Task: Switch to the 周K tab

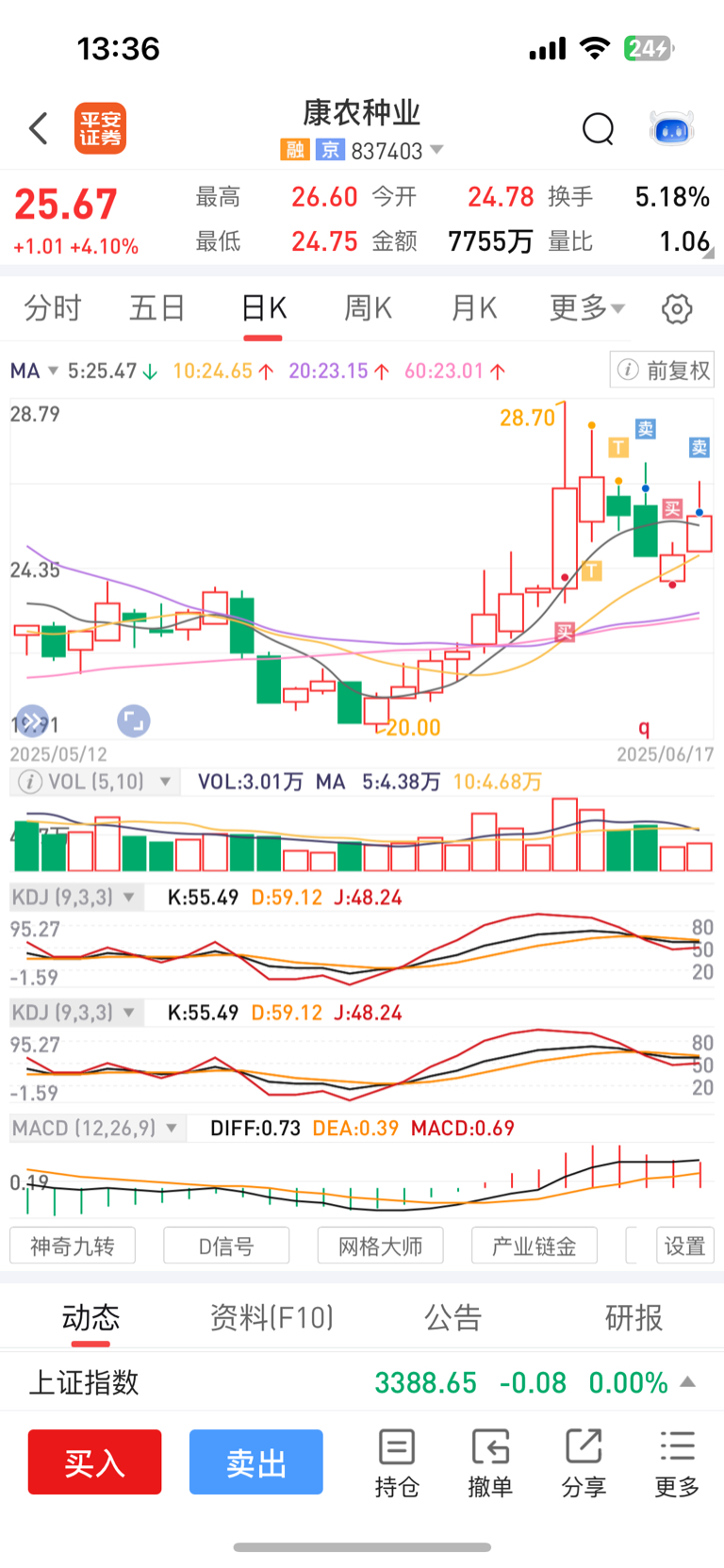Action: point(369,308)
